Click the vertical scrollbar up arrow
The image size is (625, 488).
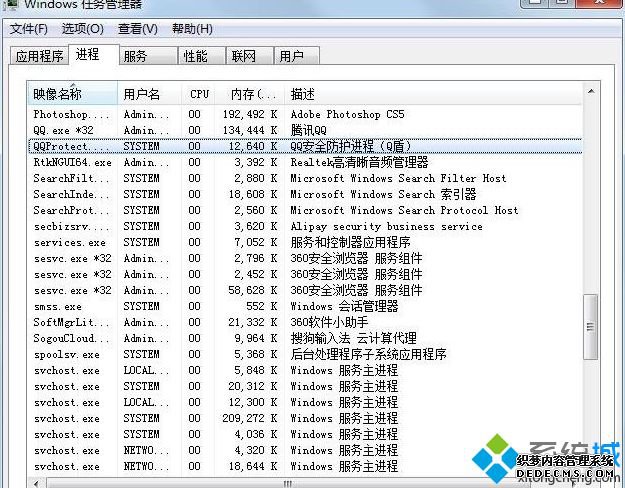click(591, 92)
